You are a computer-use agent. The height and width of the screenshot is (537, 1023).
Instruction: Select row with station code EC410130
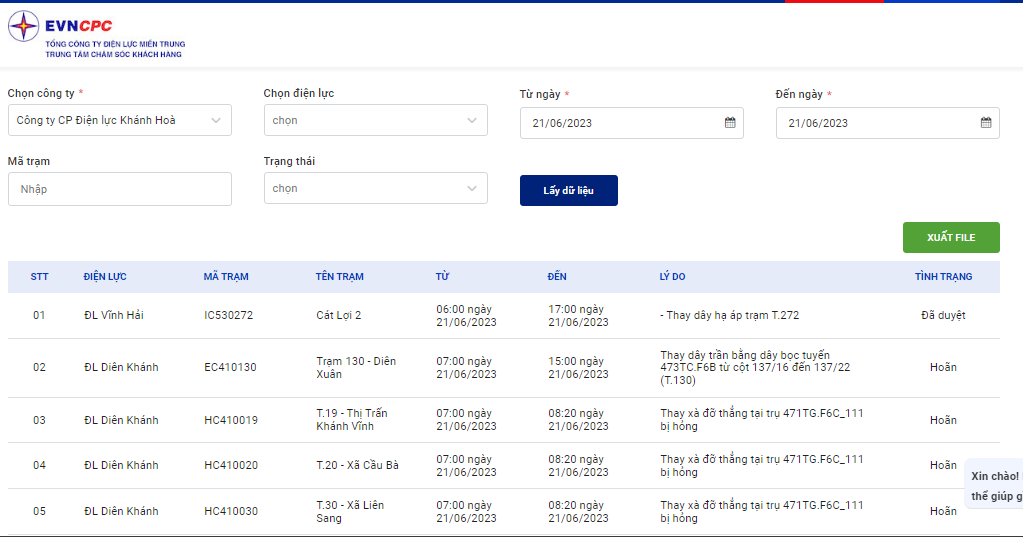230,367
